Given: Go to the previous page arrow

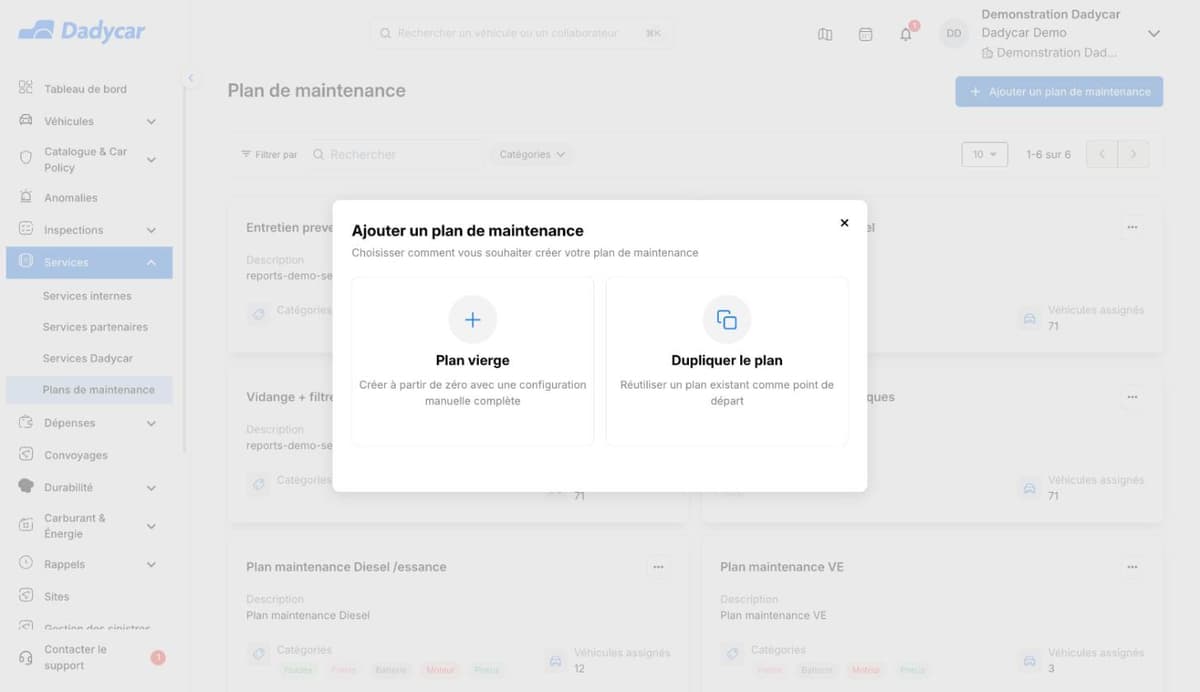Looking at the screenshot, I should tap(1102, 154).
